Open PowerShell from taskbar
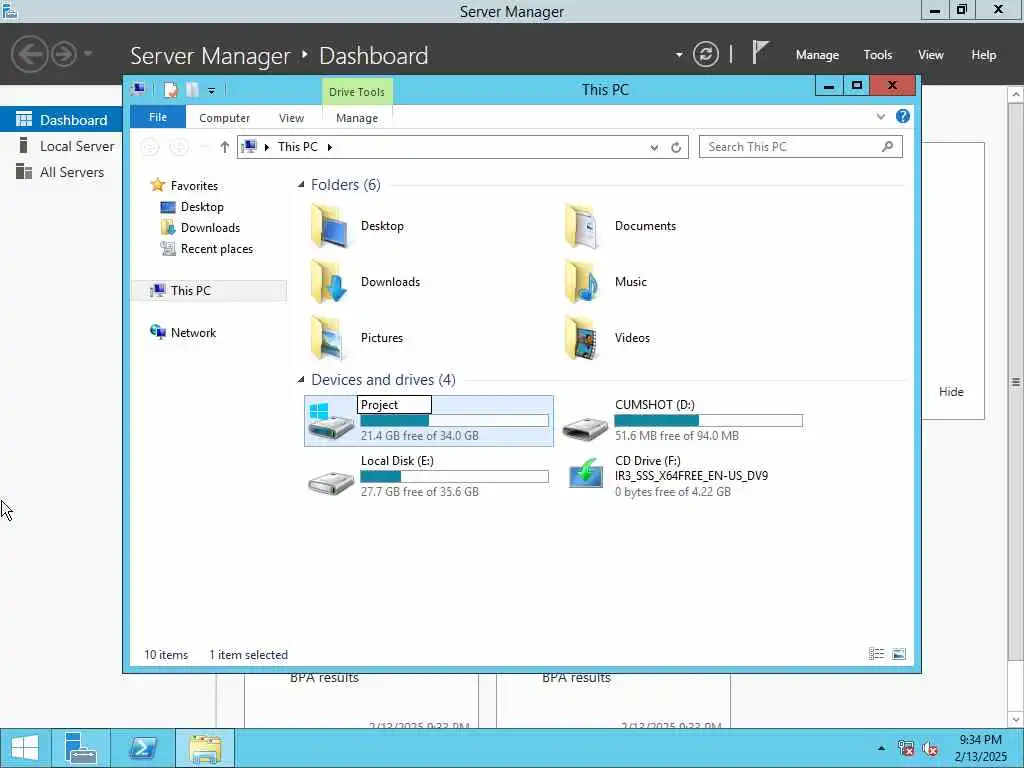Screen dimensions: 1024x768 (x=142, y=748)
